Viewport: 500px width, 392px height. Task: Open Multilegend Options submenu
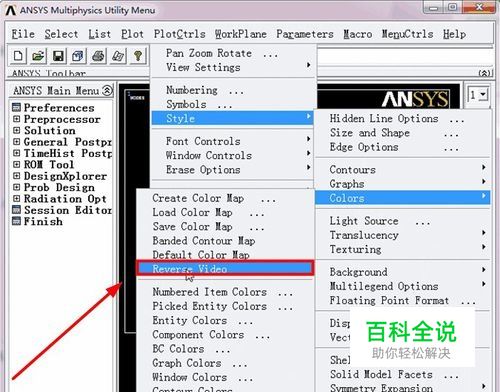(x=403, y=286)
